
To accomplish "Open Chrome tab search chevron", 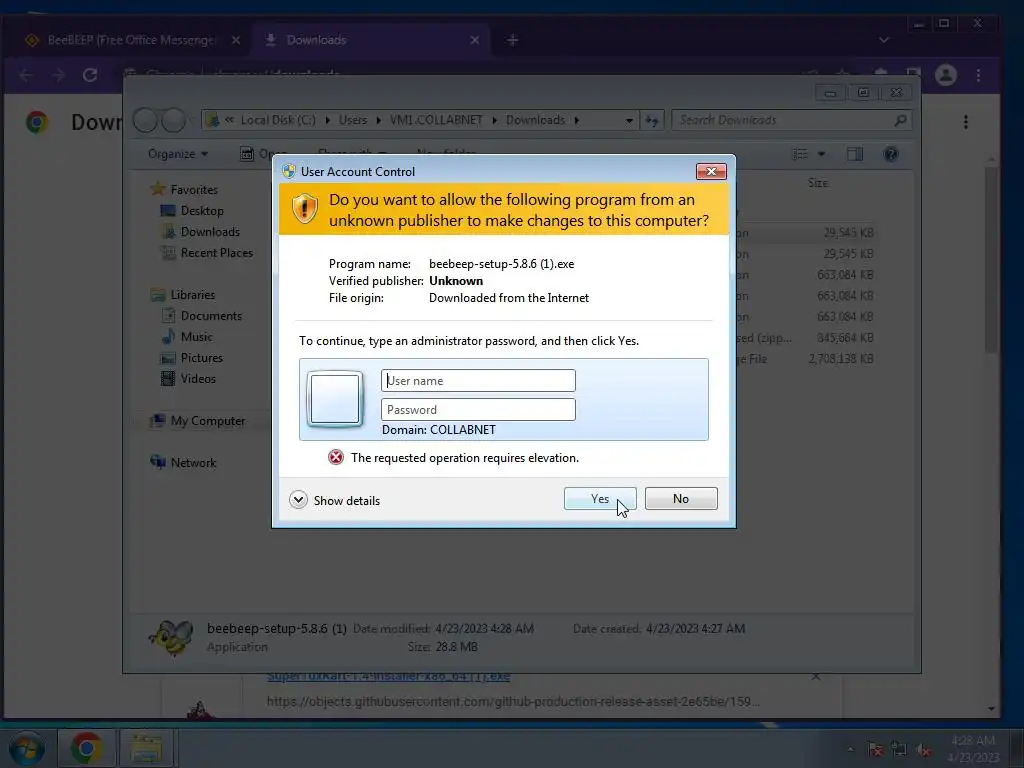I will [x=884, y=40].
